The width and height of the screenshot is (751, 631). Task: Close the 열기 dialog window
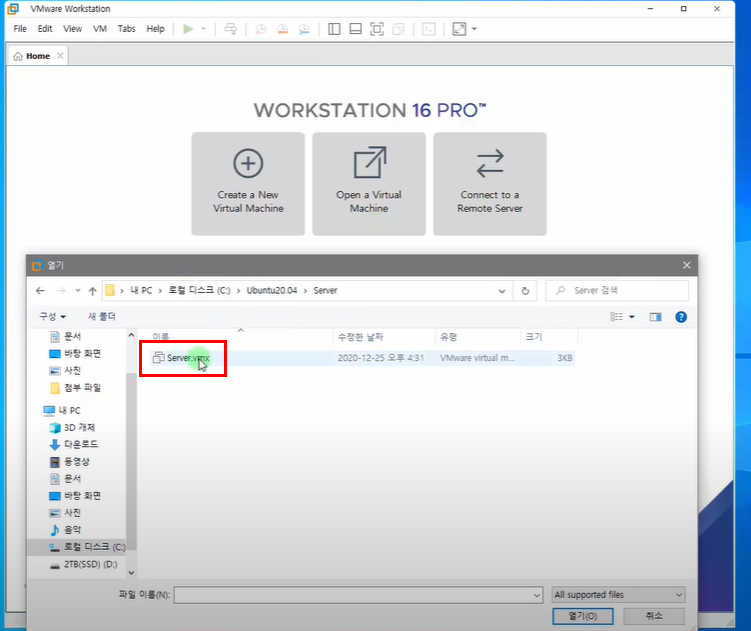point(686,265)
